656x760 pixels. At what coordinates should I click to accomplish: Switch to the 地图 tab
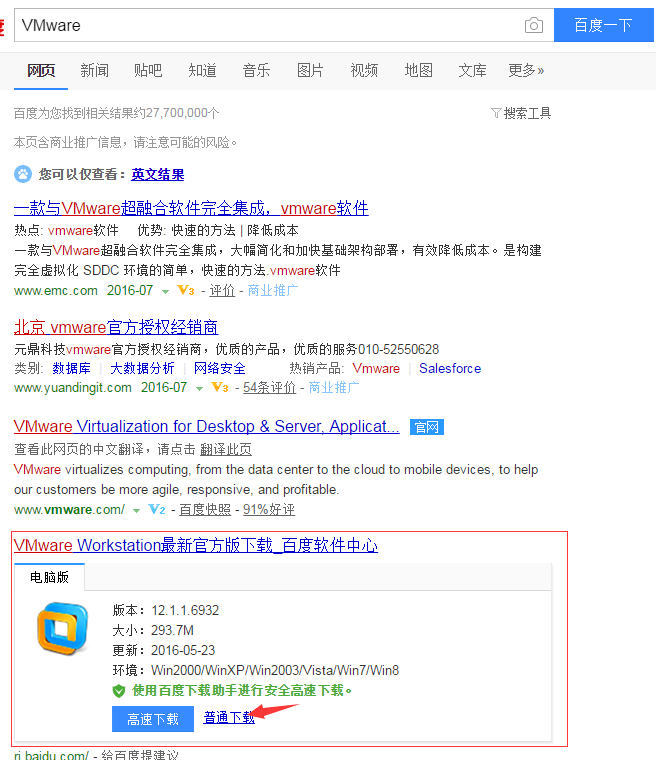click(x=418, y=71)
